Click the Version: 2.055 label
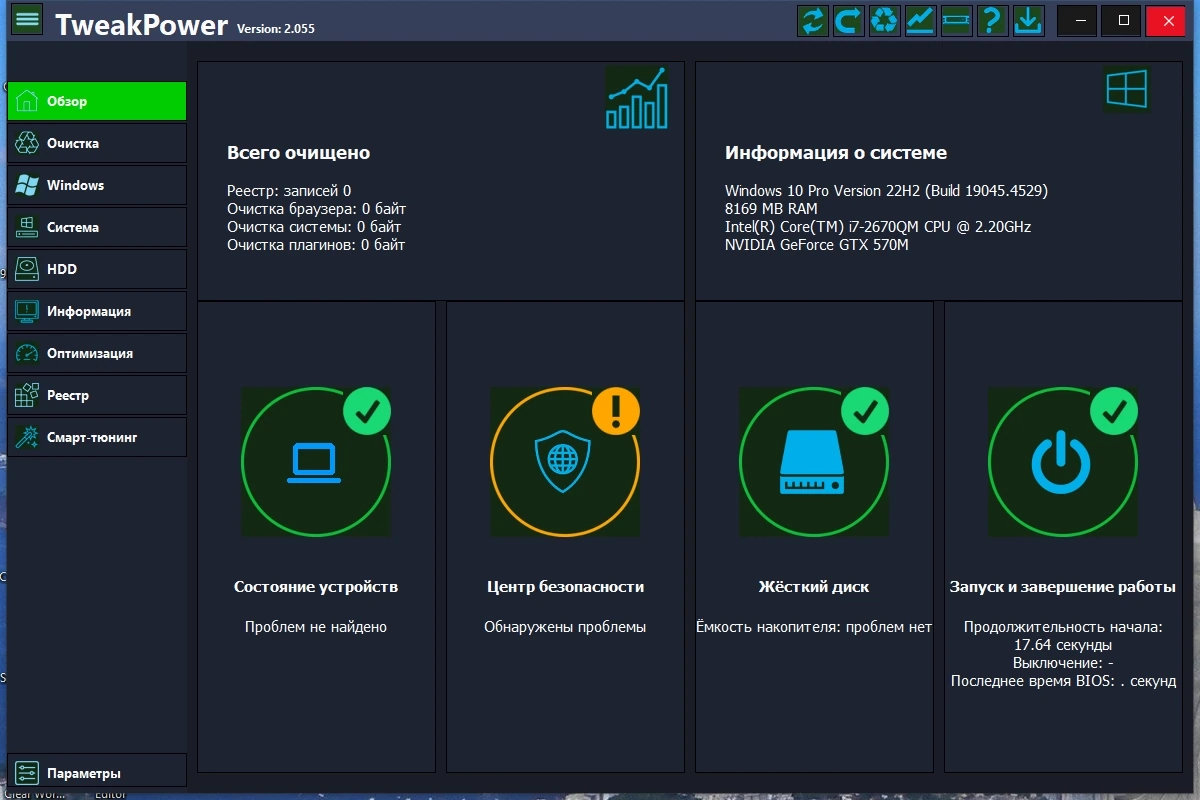 coord(276,29)
